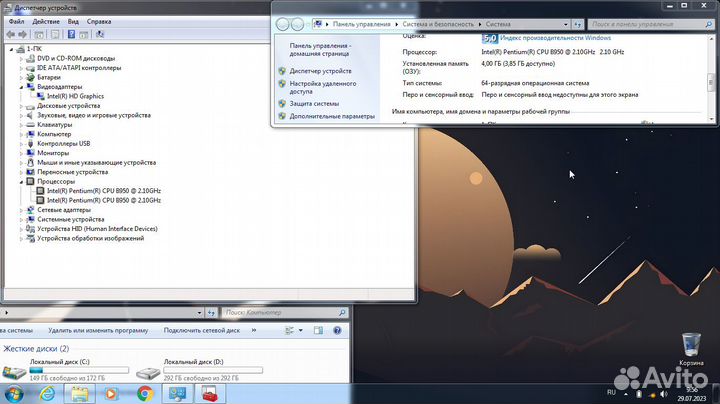Refresh the Control Panel address bar
The width and height of the screenshot is (720, 404).
[578, 24]
